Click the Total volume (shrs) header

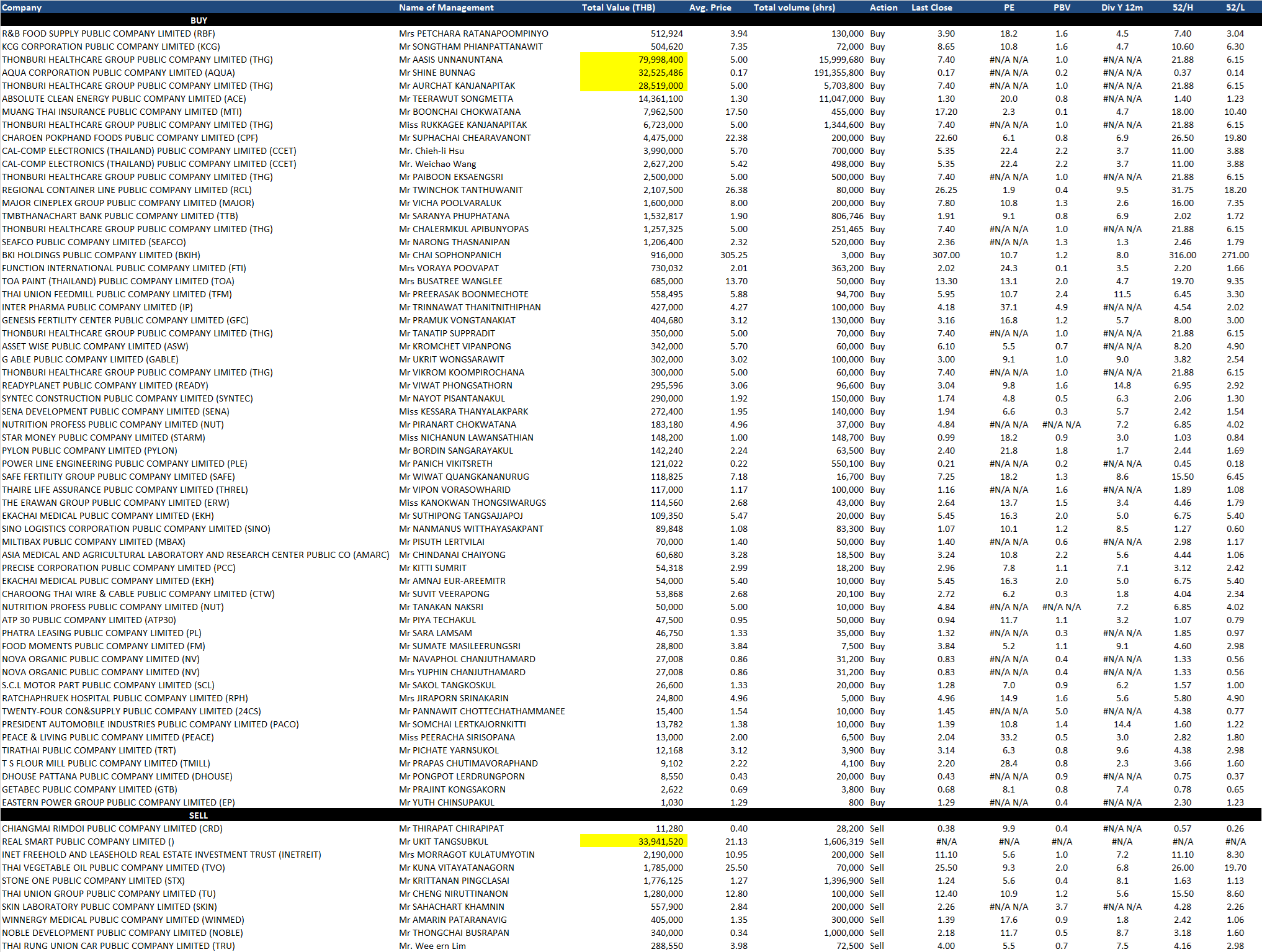[x=794, y=7]
